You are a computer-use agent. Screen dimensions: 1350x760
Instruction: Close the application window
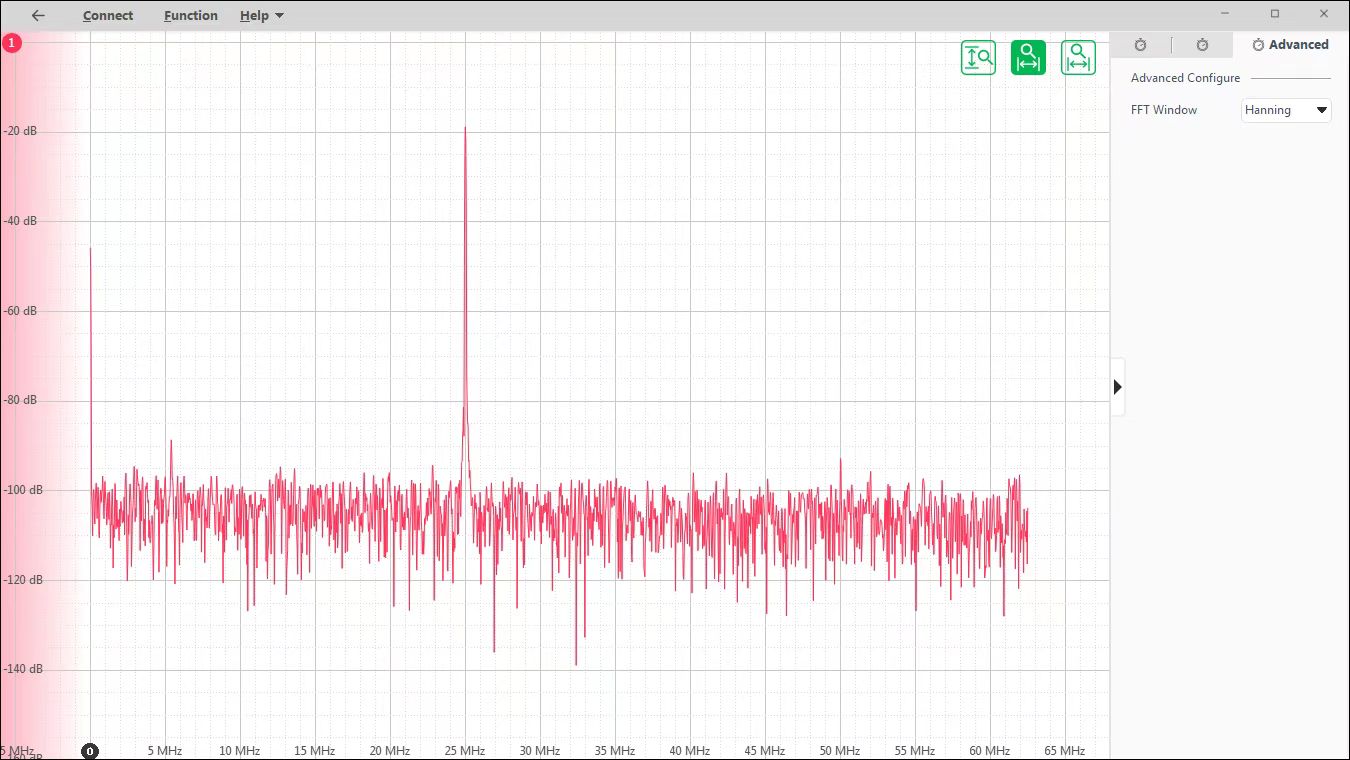[x=1324, y=14]
